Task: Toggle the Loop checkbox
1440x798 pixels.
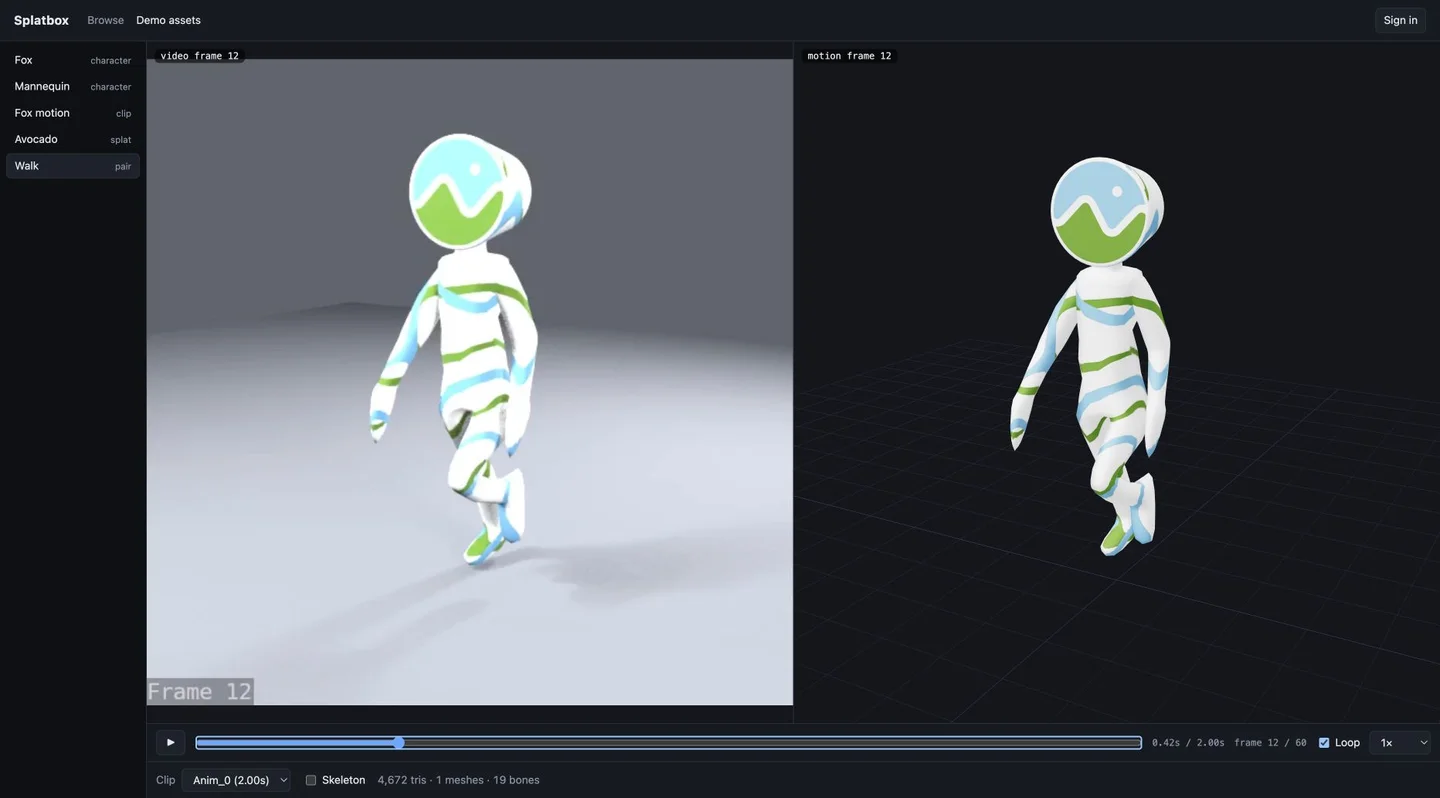Action: click(x=1324, y=743)
